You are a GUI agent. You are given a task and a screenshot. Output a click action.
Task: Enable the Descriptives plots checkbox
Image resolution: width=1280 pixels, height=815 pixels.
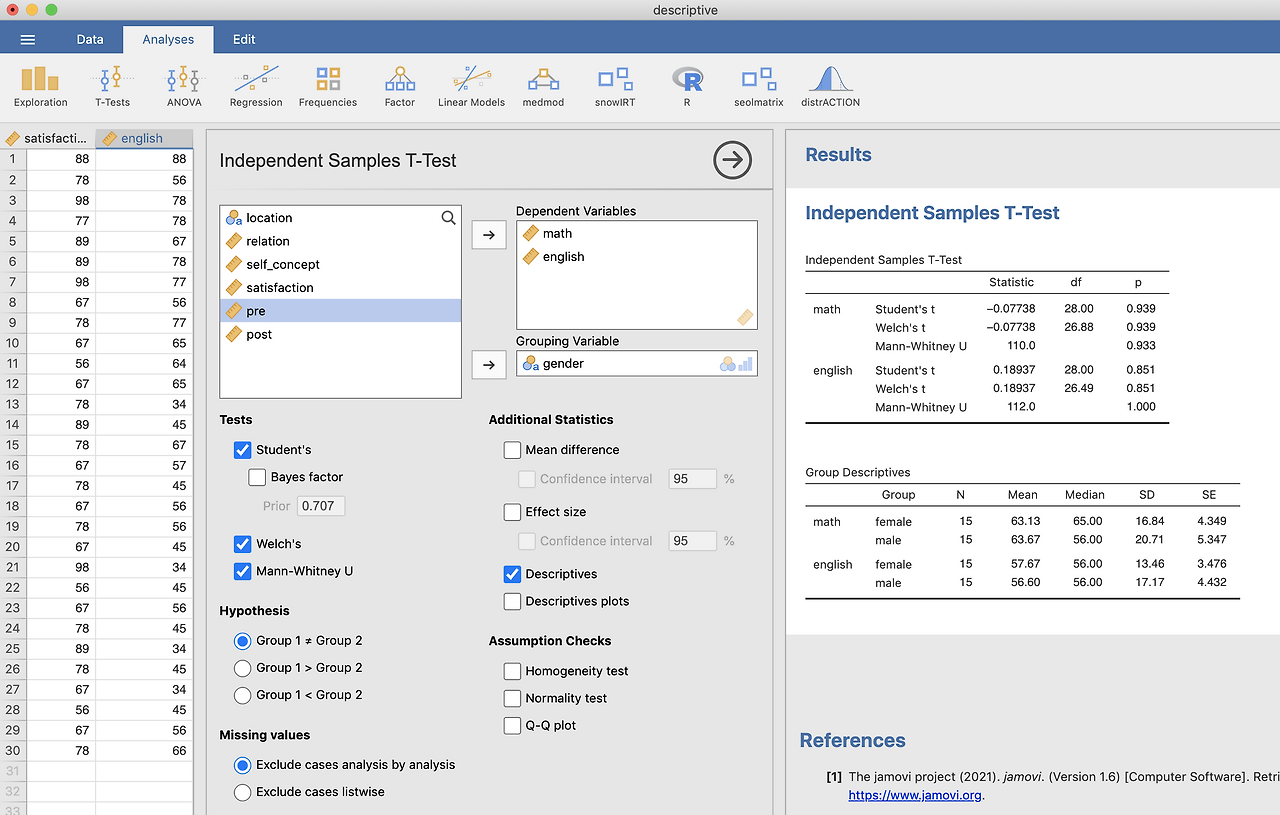pyautogui.click(x=512, y=601)
